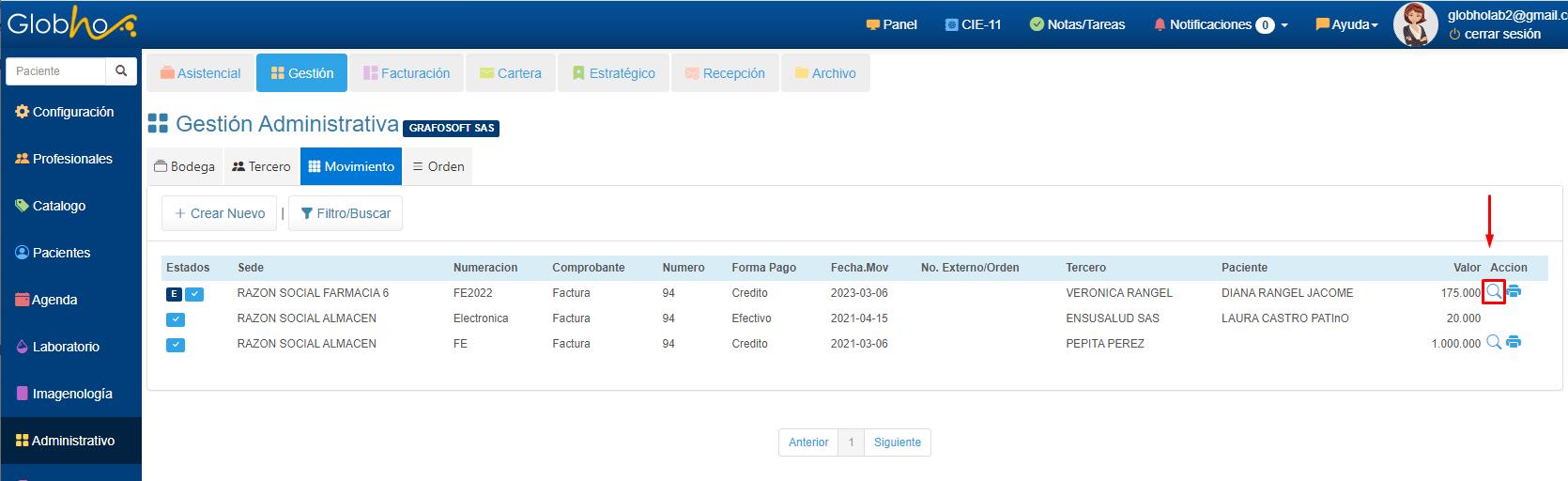Click the E status badge in first row

[174, 294]
